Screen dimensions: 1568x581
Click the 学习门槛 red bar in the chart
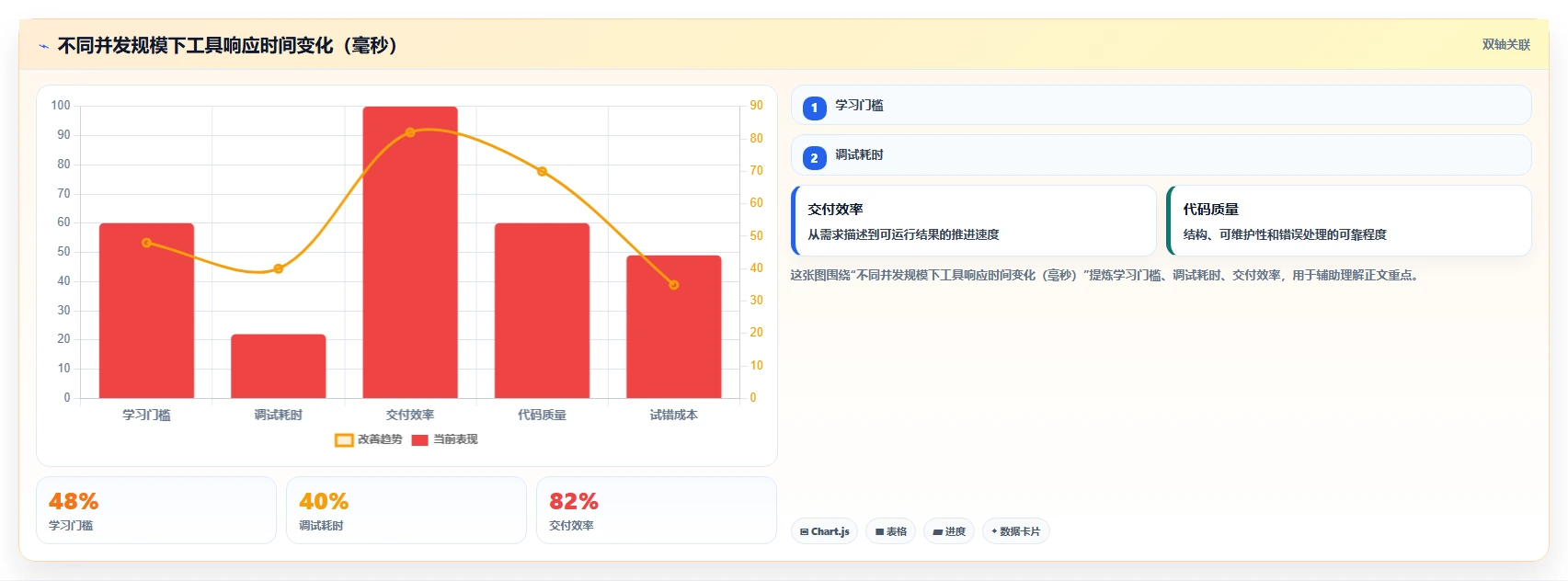pos(146,311)
